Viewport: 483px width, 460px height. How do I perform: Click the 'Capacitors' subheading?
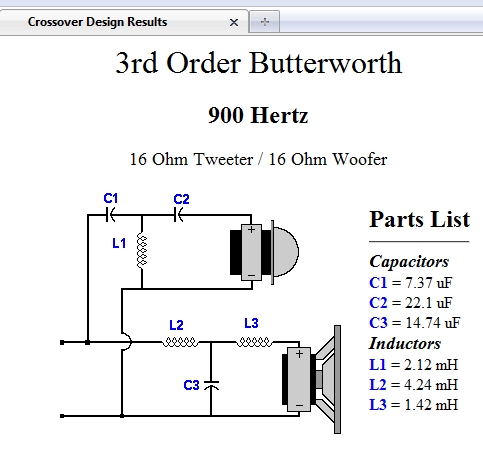click(x=409, y=262)
